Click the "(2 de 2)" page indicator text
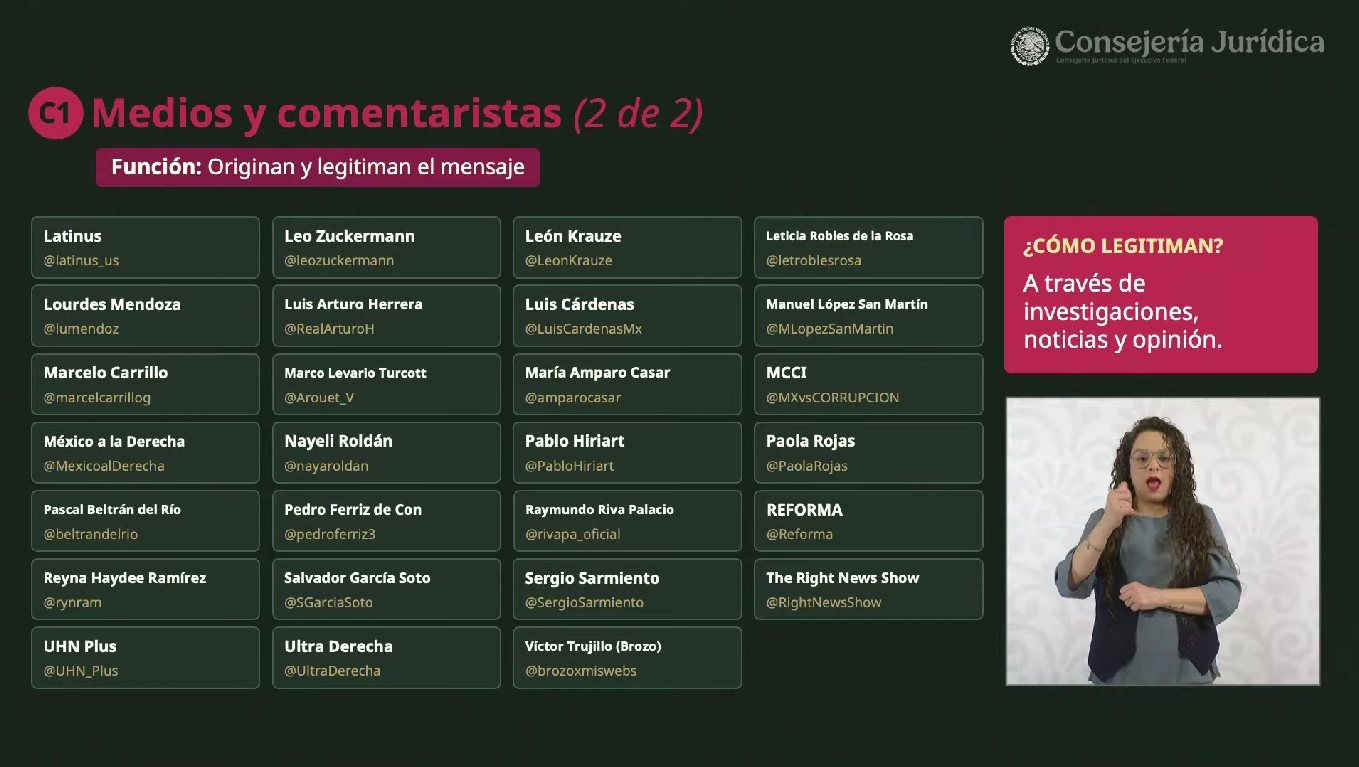The image size is (1359, 767). 639,114
